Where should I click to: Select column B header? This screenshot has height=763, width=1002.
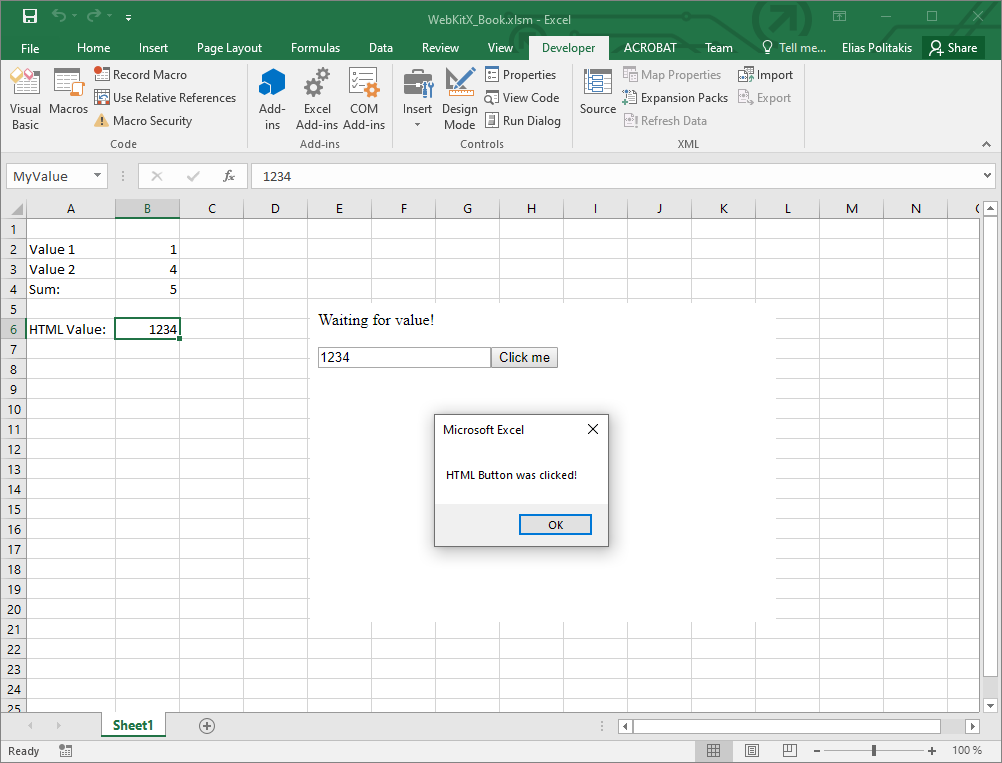(147, 208)
